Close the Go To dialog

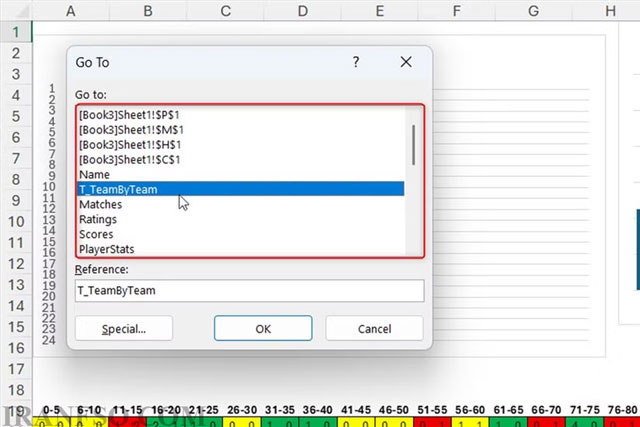(406, 62)
